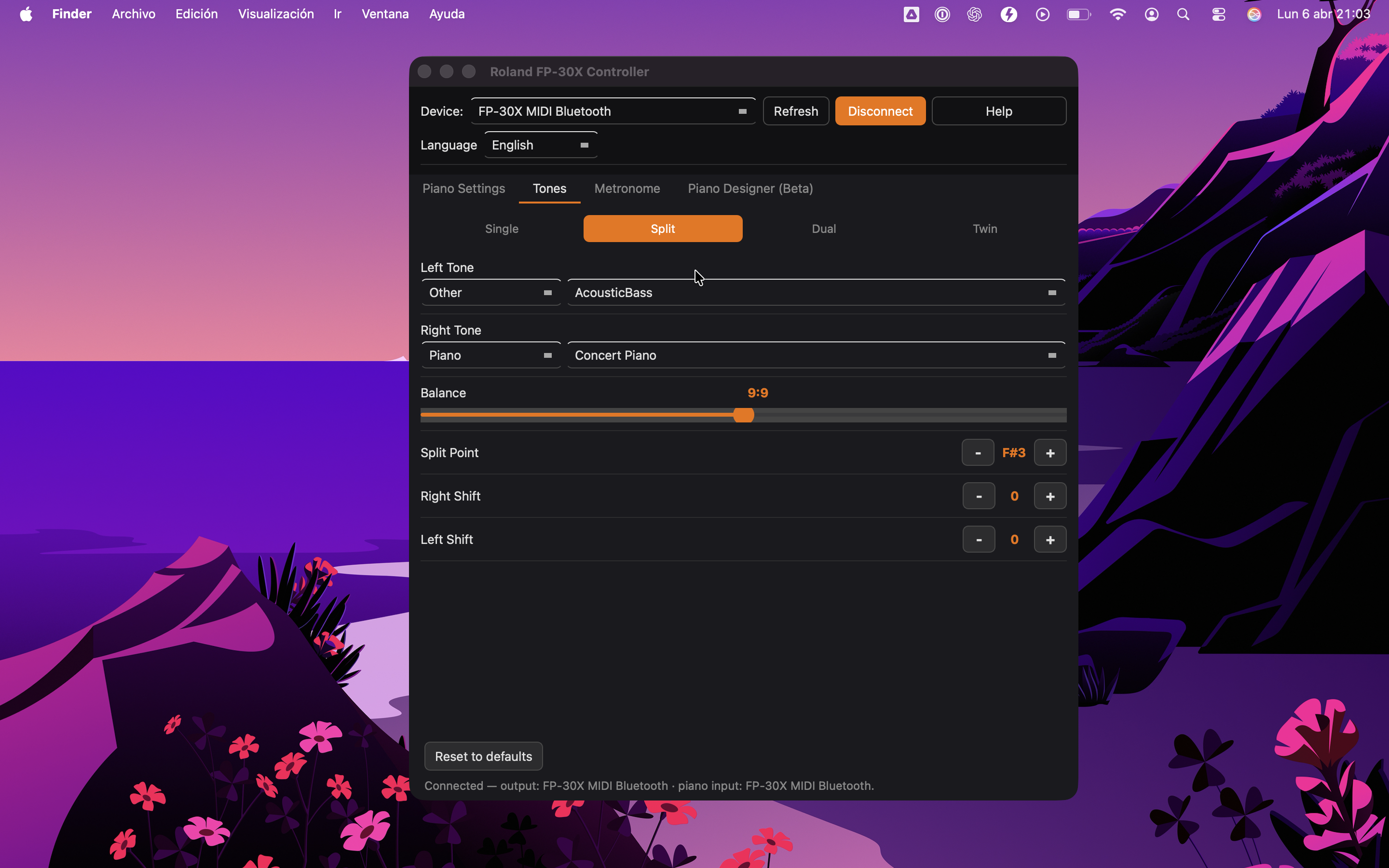The image size is (1389, 868).
Task: Open the Ventana menu
Action: [384, 14]
